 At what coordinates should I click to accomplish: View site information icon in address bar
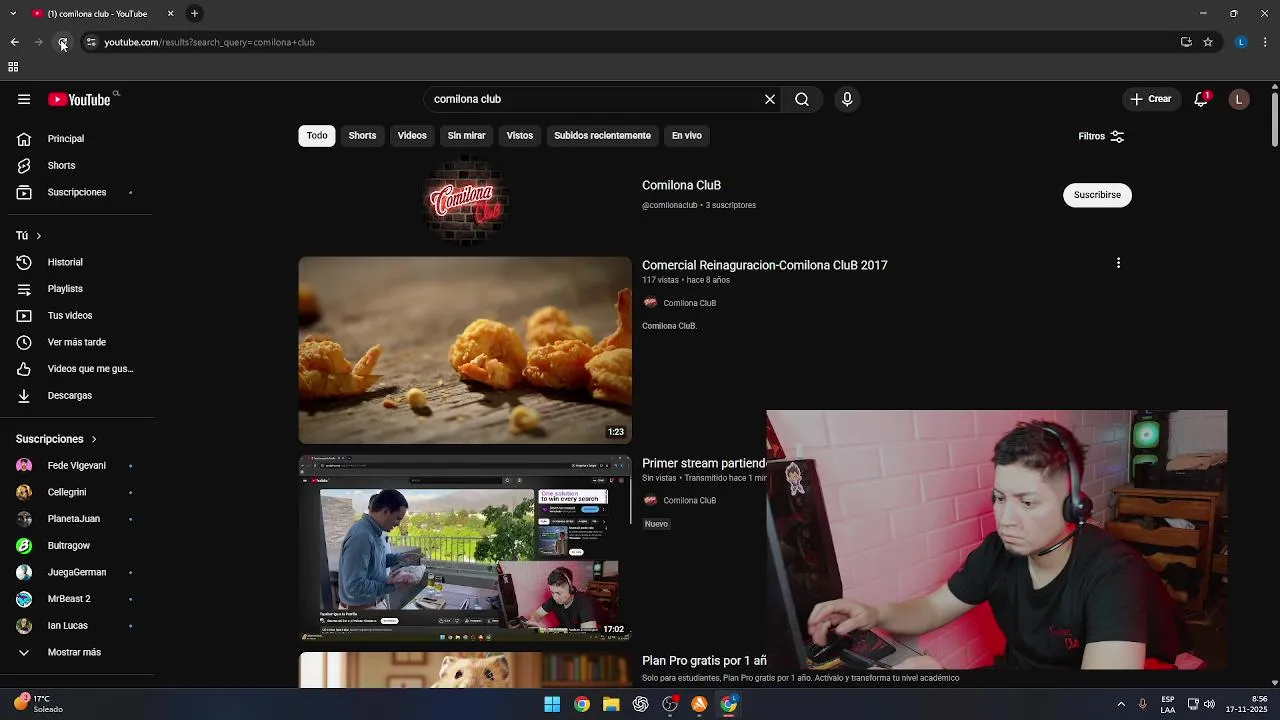91,42
